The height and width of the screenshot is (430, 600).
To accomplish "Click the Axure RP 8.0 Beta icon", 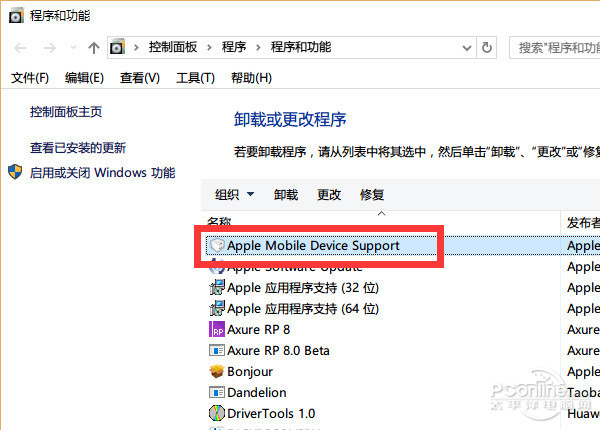I will (x=217, y=350).
